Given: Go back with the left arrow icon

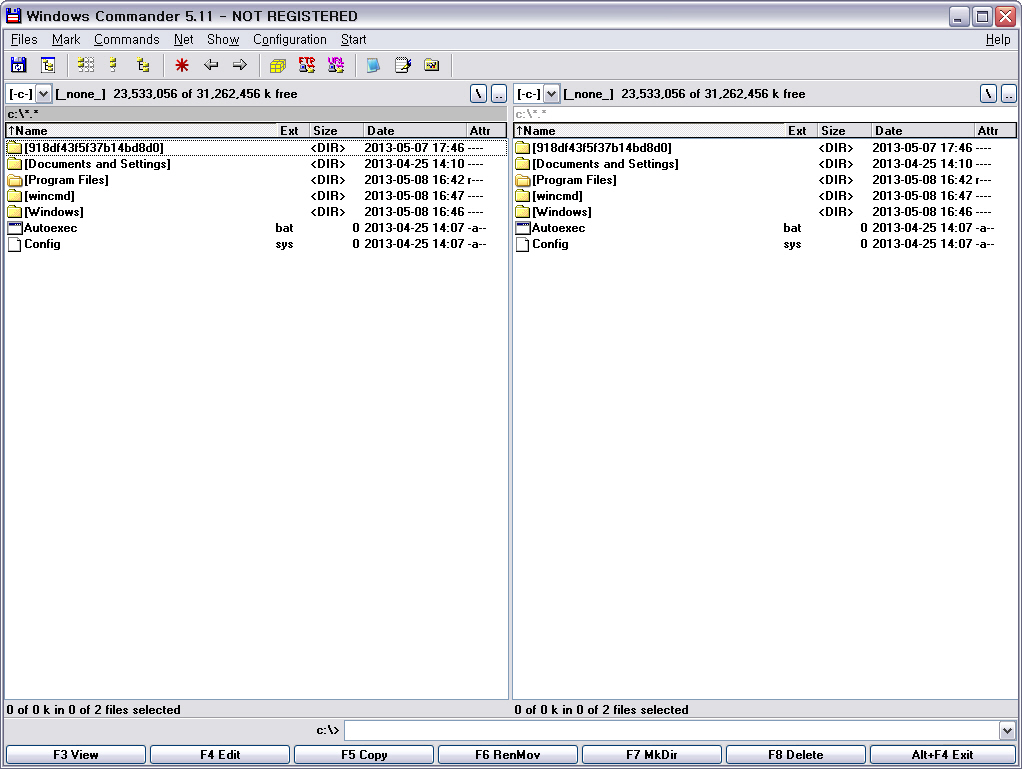Looking at the screenshot, I should pos(211,65).
